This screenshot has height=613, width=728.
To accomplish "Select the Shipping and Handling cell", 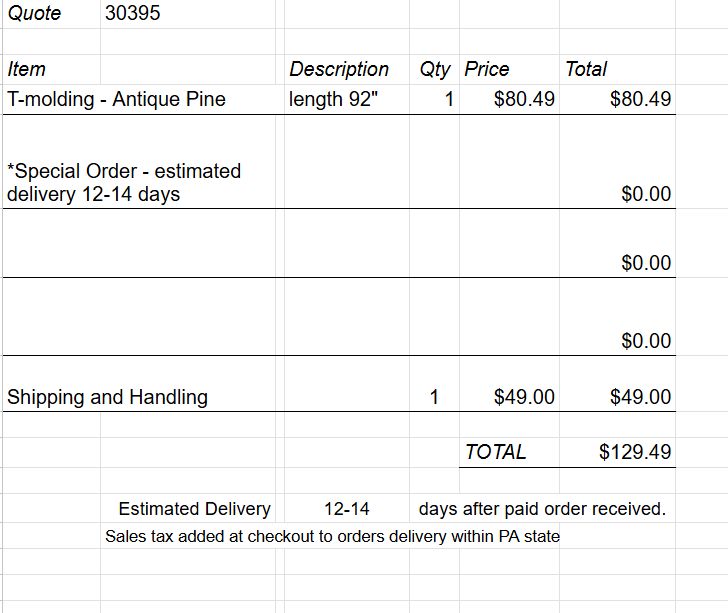I will (108, 397).
